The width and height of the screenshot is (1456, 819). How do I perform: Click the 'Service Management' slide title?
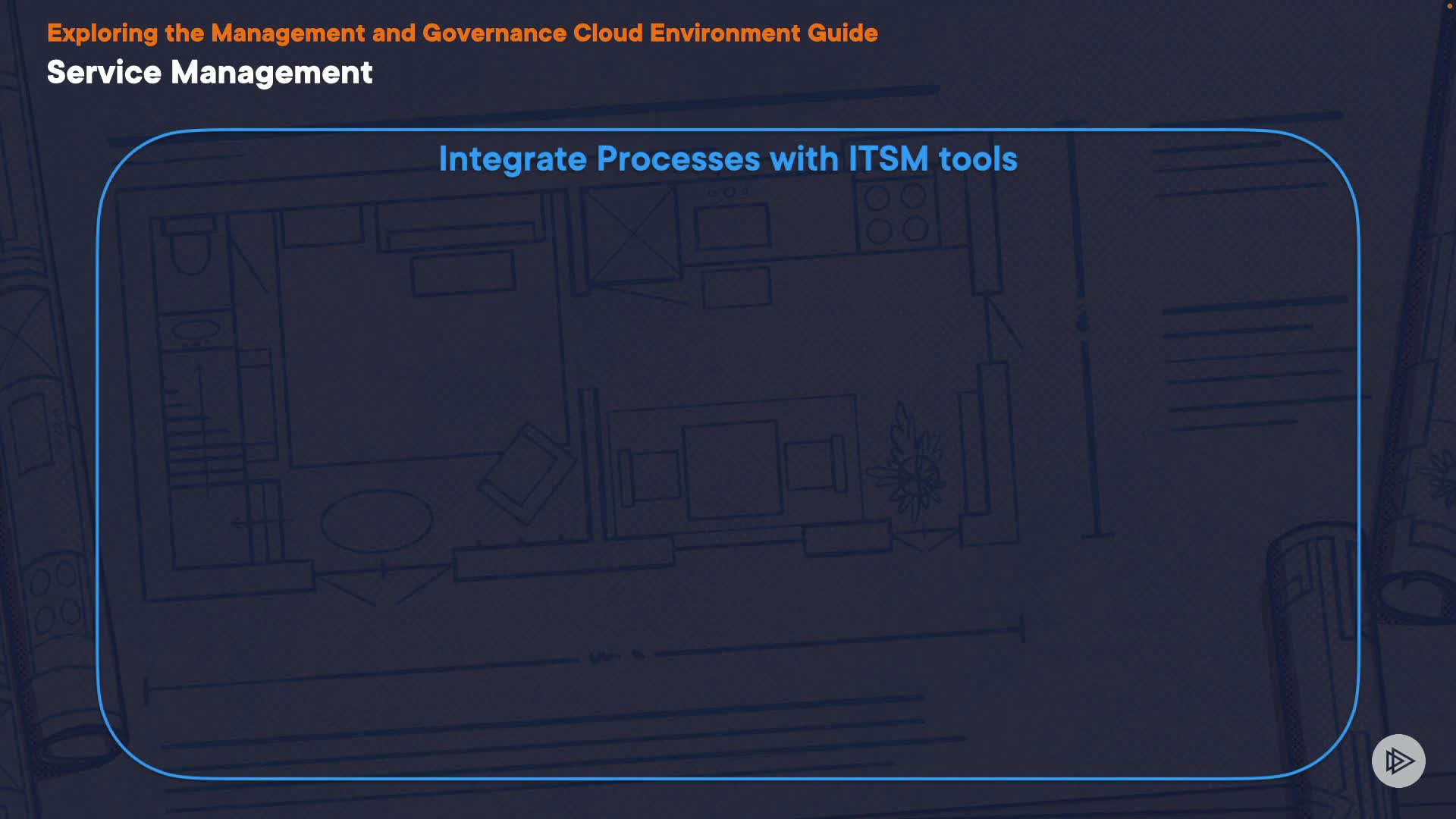209,73
